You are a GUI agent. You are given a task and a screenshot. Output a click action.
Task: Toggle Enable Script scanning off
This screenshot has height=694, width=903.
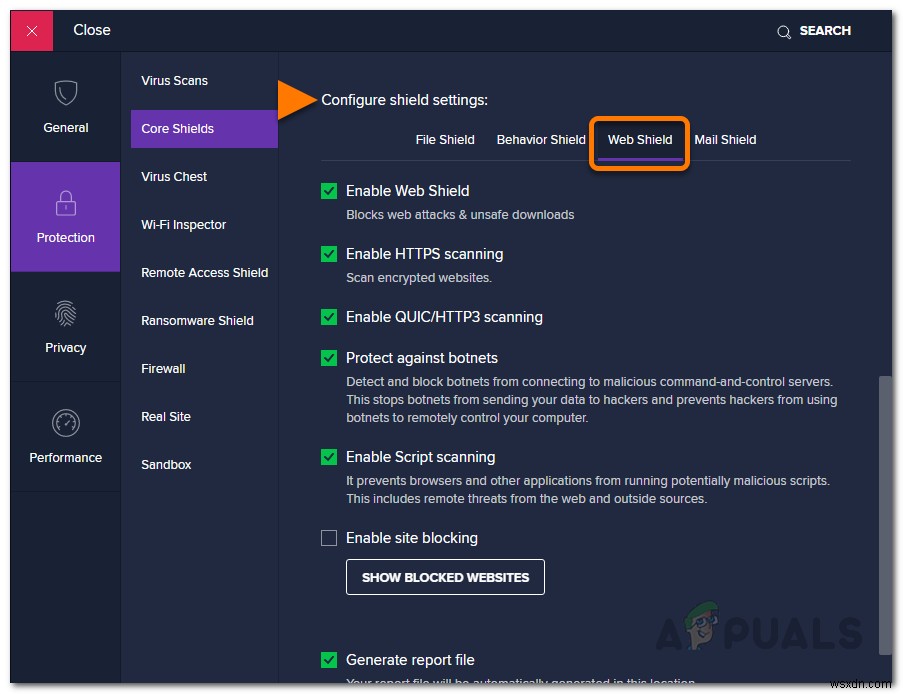click(x=329, y=457)
